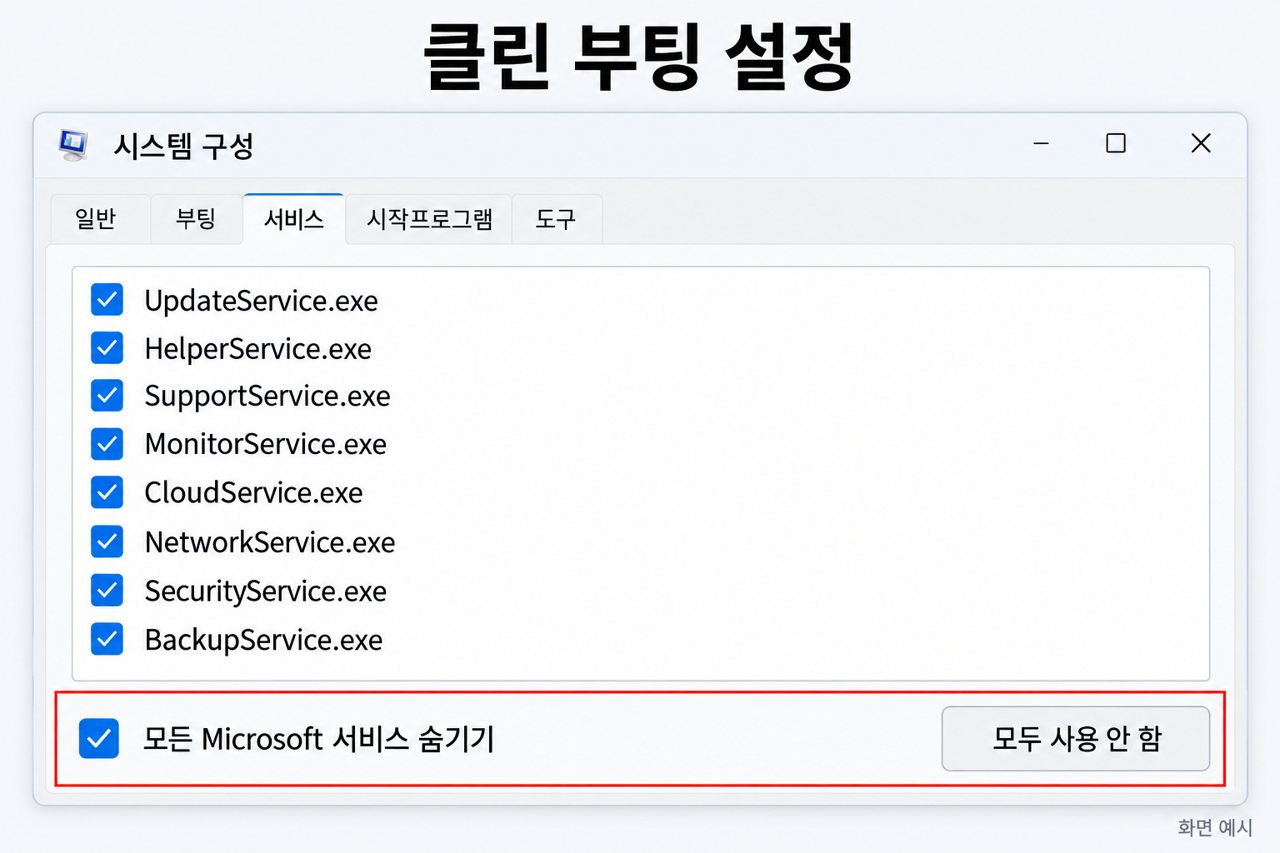Toggle the CloudService.exe checkbox

click(x=107, y=492)
